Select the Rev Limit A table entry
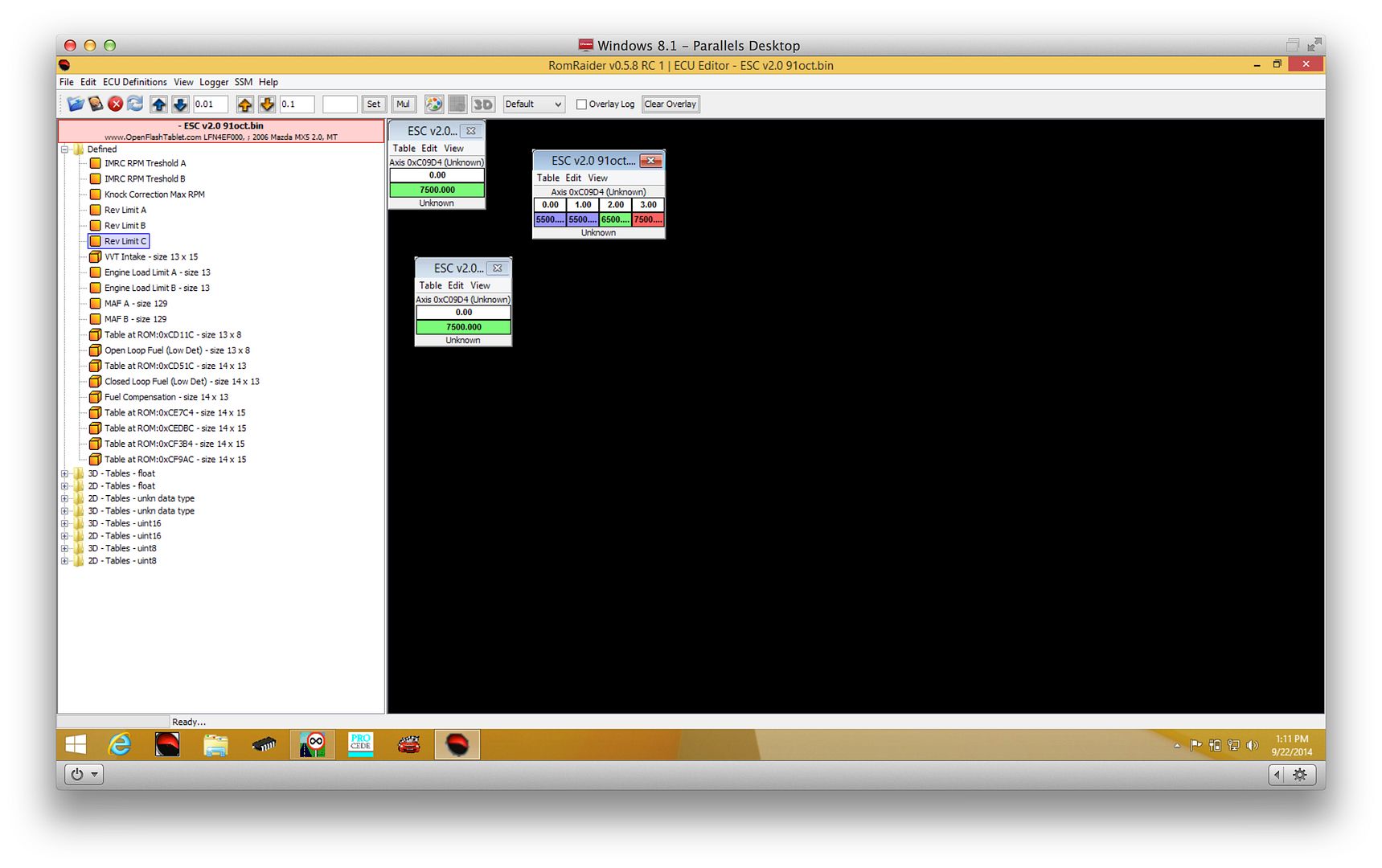 pos(125,210)
